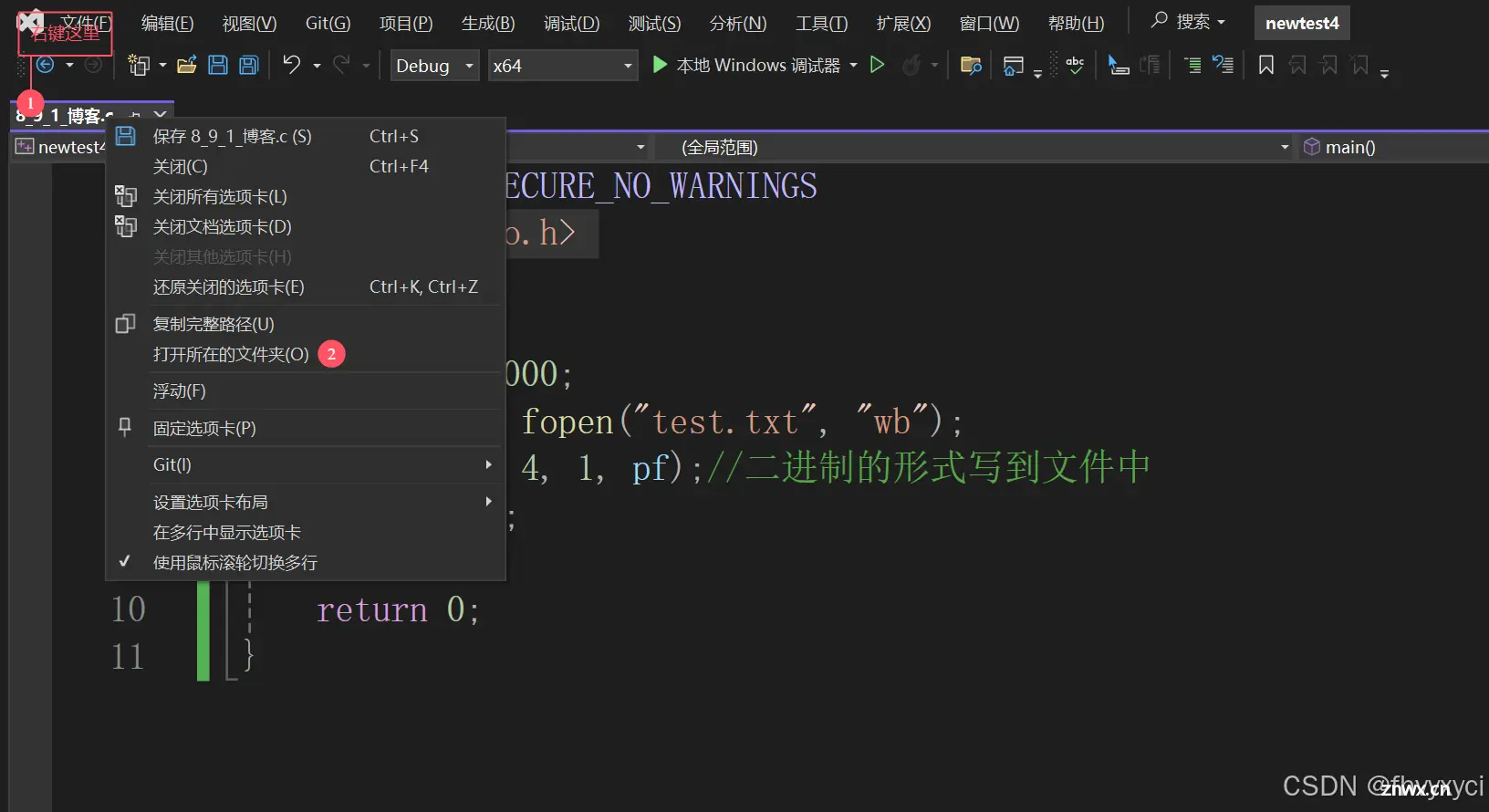The image size is (1489, 812).
Task: Click the undo arrow icon
Action: [x=292, y=65]
